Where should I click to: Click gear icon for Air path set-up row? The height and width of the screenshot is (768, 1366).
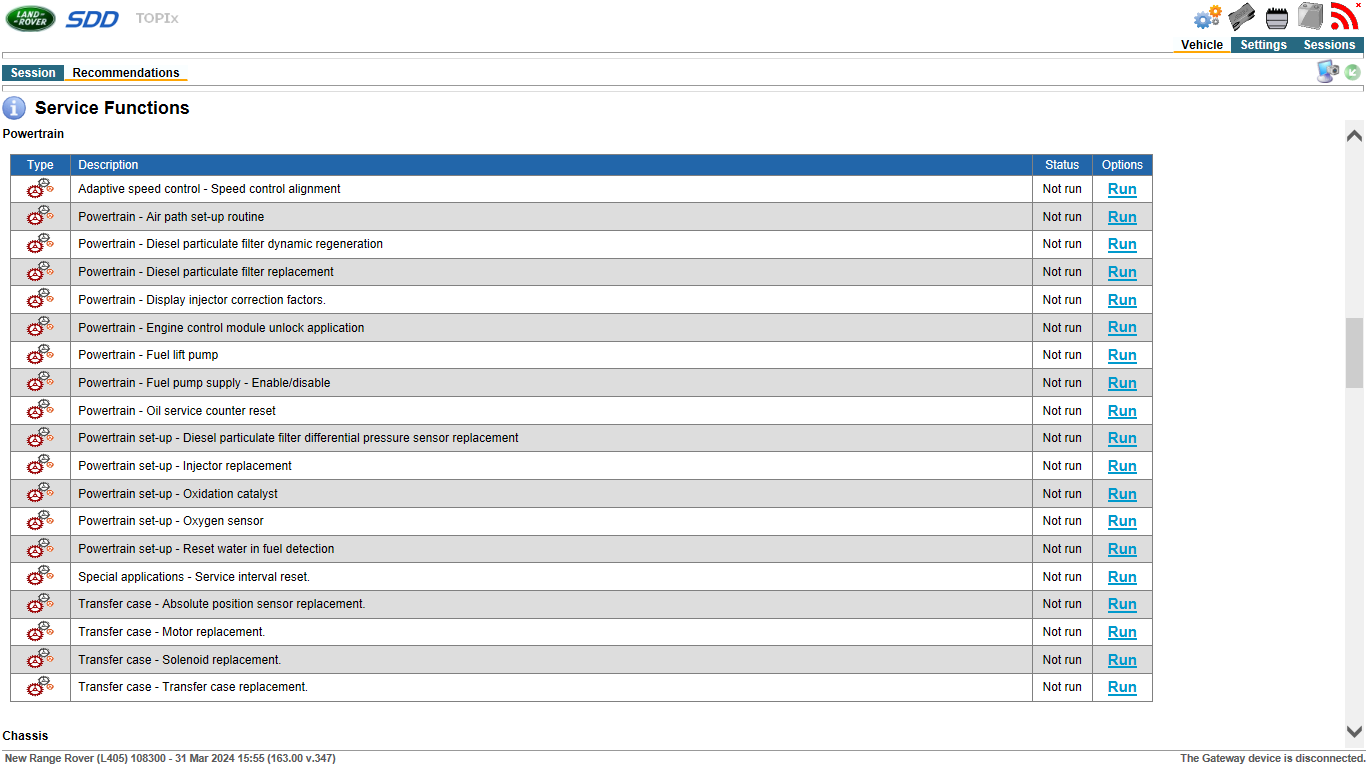pos(40,216)
